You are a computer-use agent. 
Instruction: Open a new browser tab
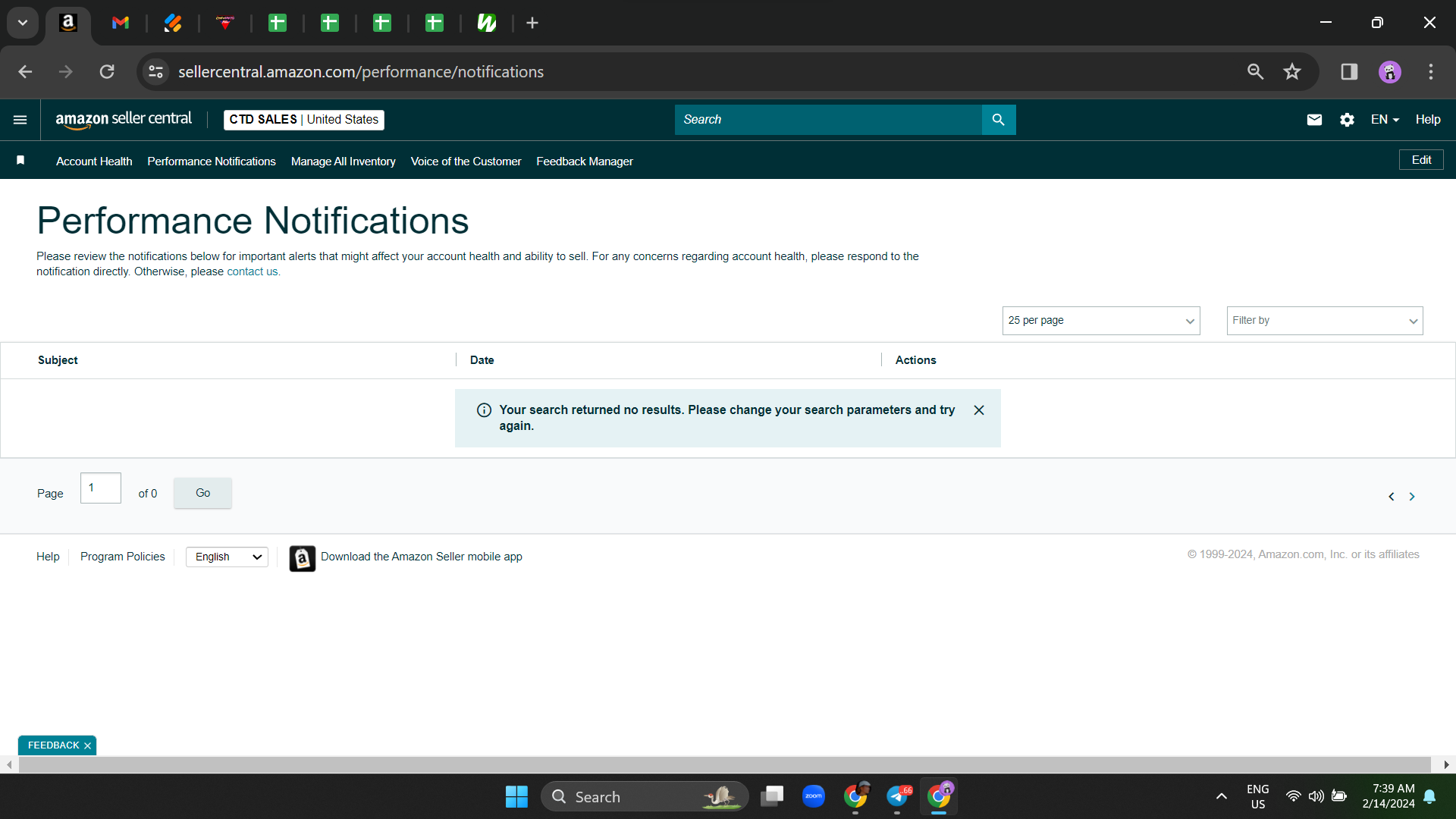coord(532,23)
